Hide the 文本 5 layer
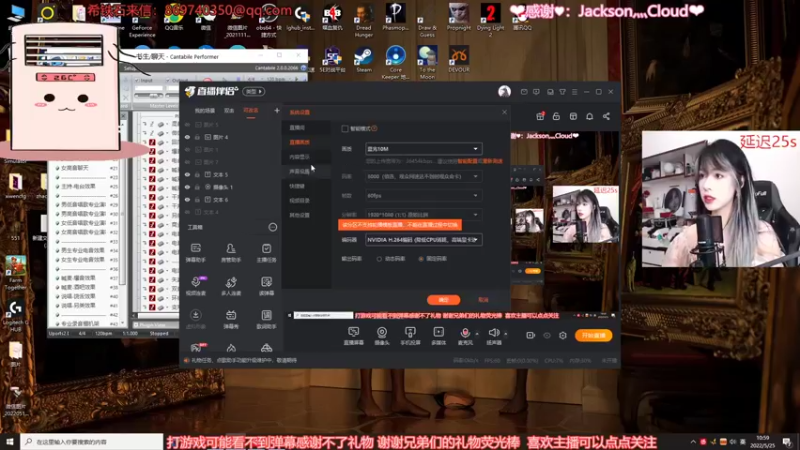Viewport: 800px width, 450px height. coord(187,174)
